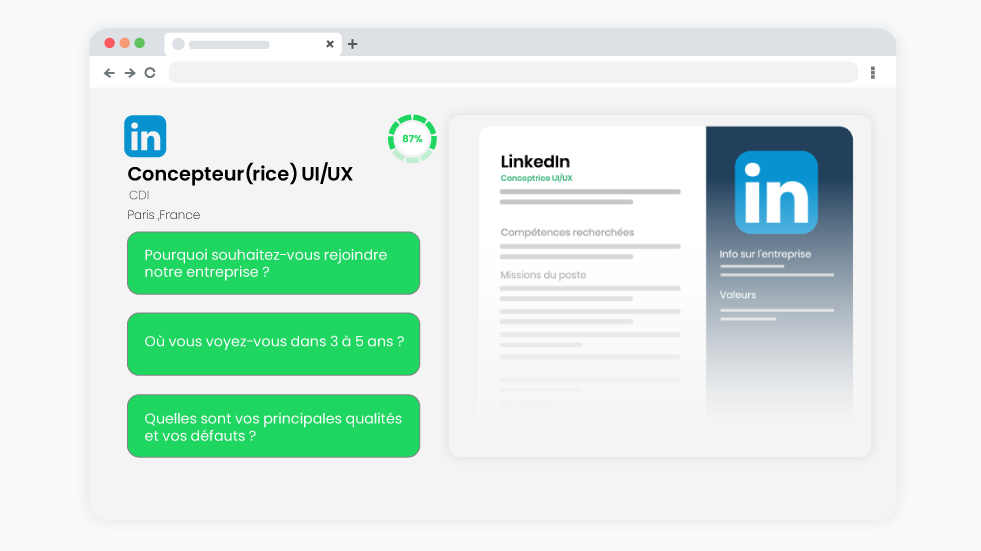Click the 87% circular progress indicator
Viewport: 981px width, 551px height.
pyautogui.click(x=412, y=139)
